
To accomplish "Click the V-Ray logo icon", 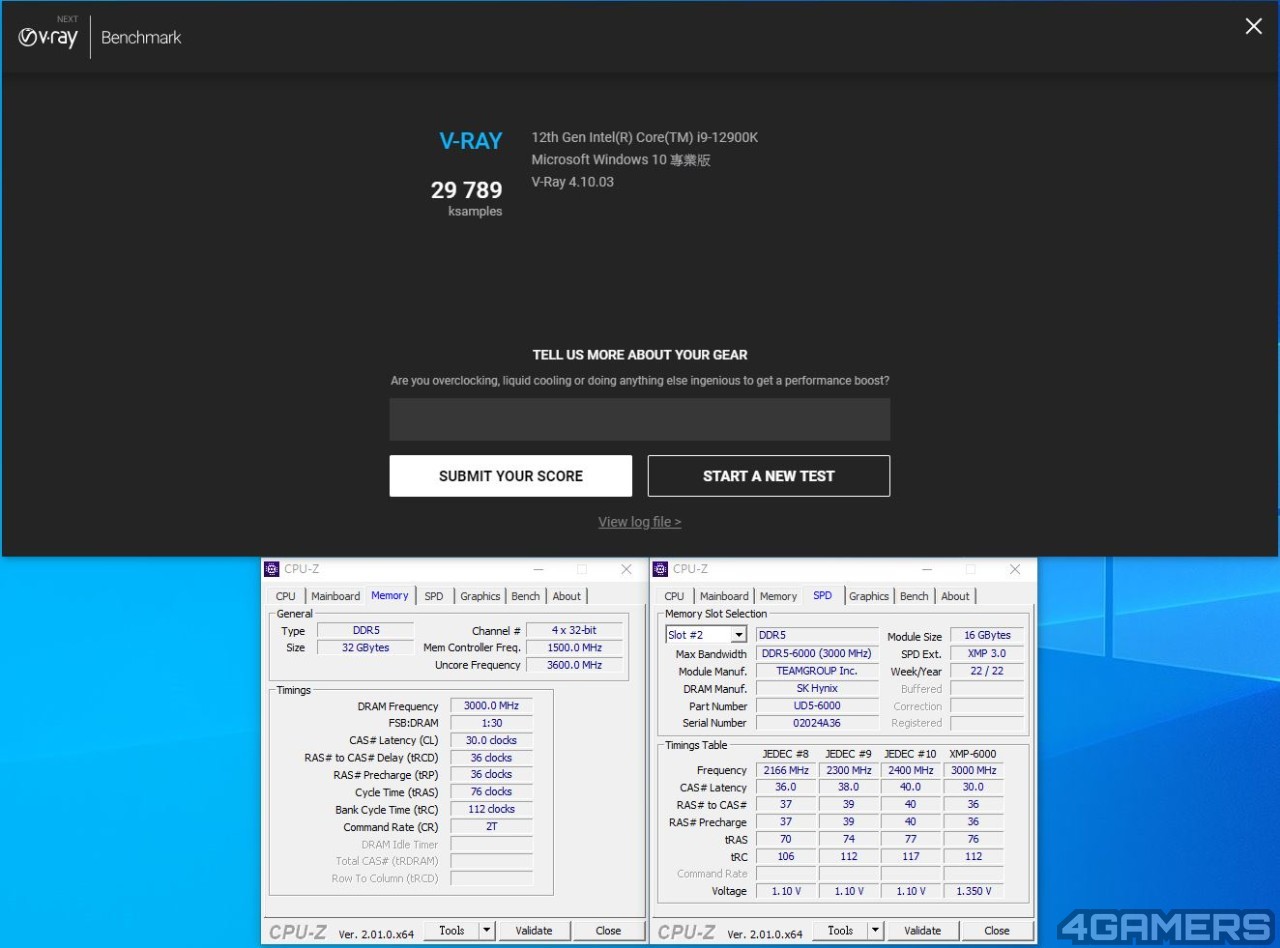I will [48, 38].
